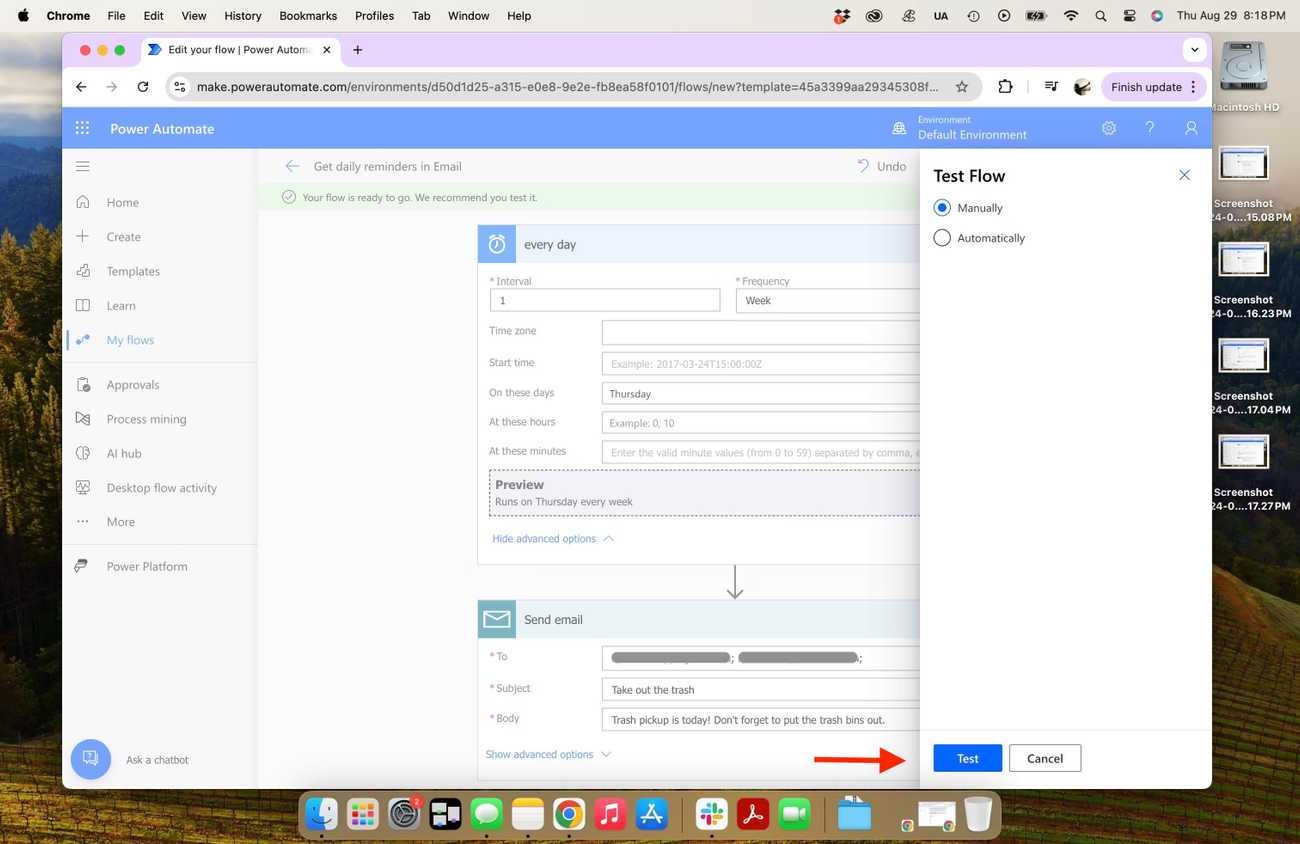Image resolution: width=1300 pixels, height=844 pixels.
Task: Open Desktop flow activity in the sidebar
Action: 159,488
